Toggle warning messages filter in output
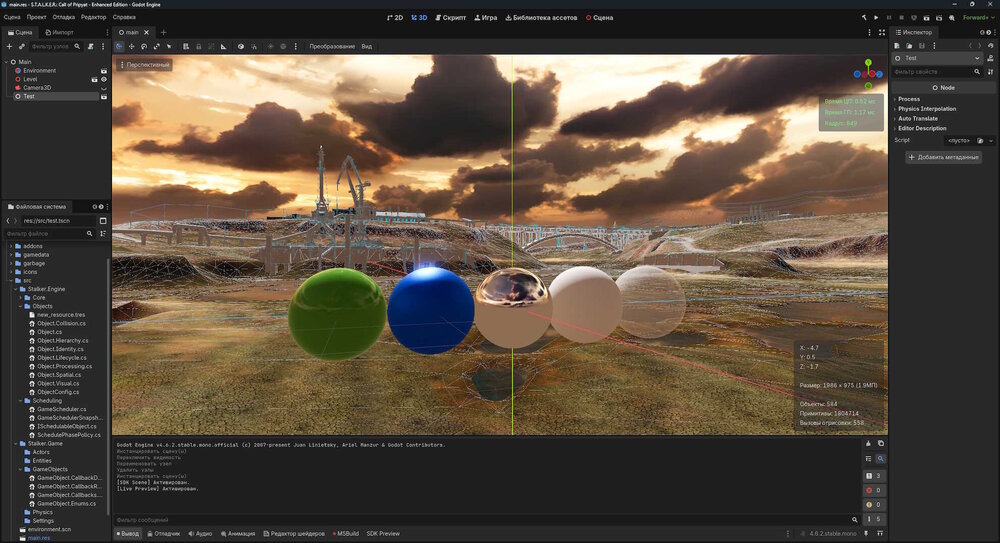The height and width of the screenshot is (543, 1000). tap(874, 505)
